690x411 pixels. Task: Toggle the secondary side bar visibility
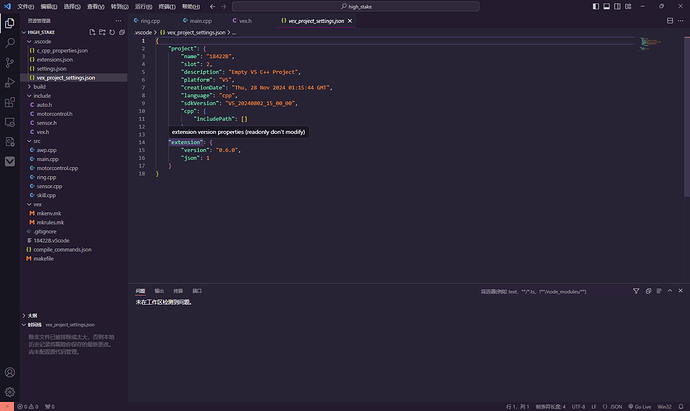pos(617,7)
